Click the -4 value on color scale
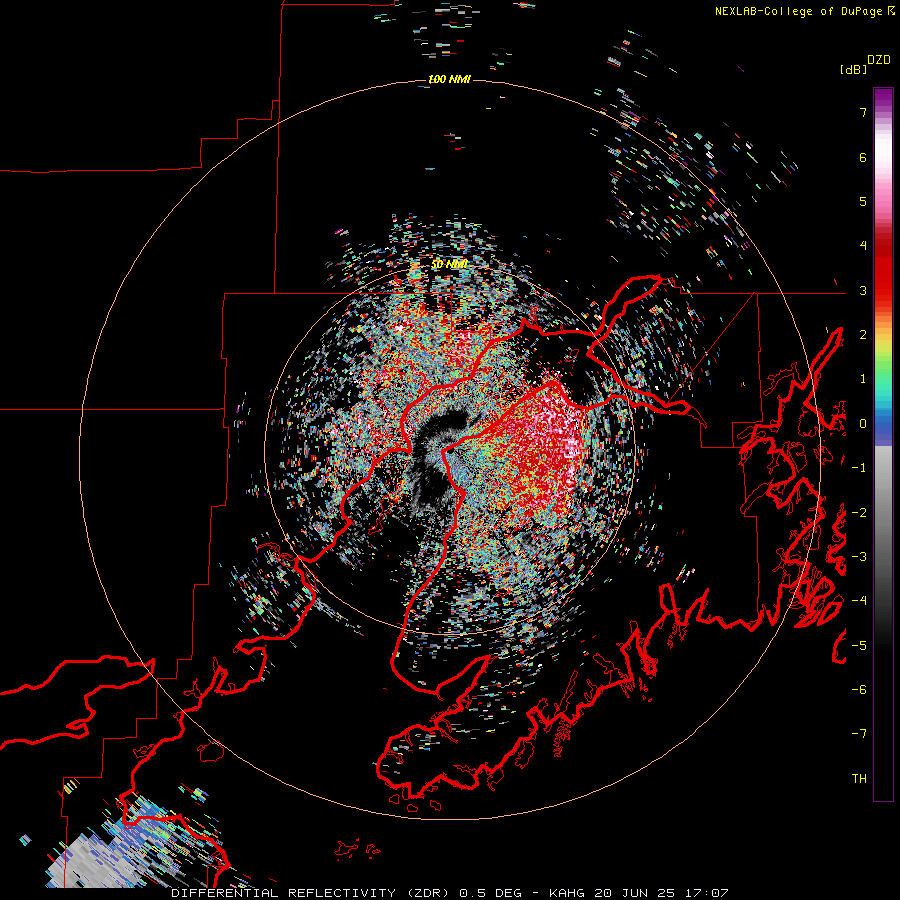Screen dimensions: 900x900 [859, 601]
